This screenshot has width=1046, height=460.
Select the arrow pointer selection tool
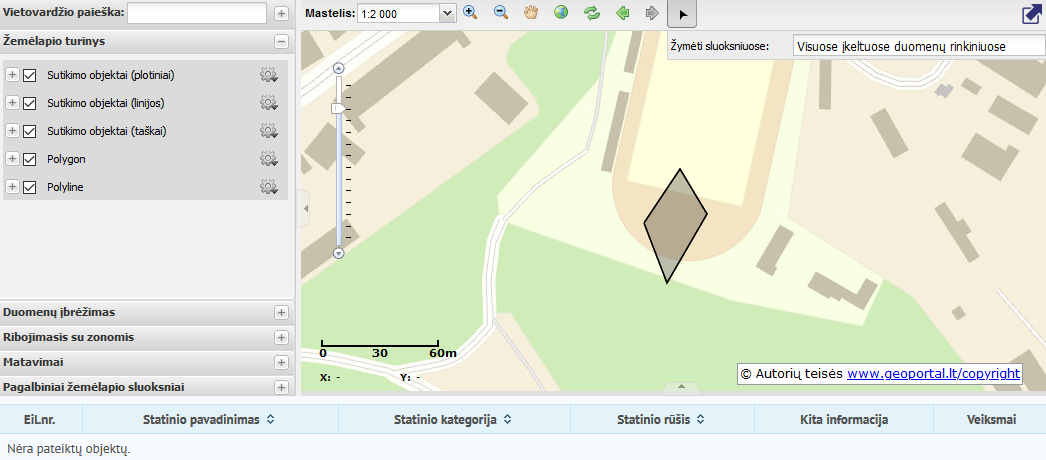pyautogui.click(x=682, y=14)
